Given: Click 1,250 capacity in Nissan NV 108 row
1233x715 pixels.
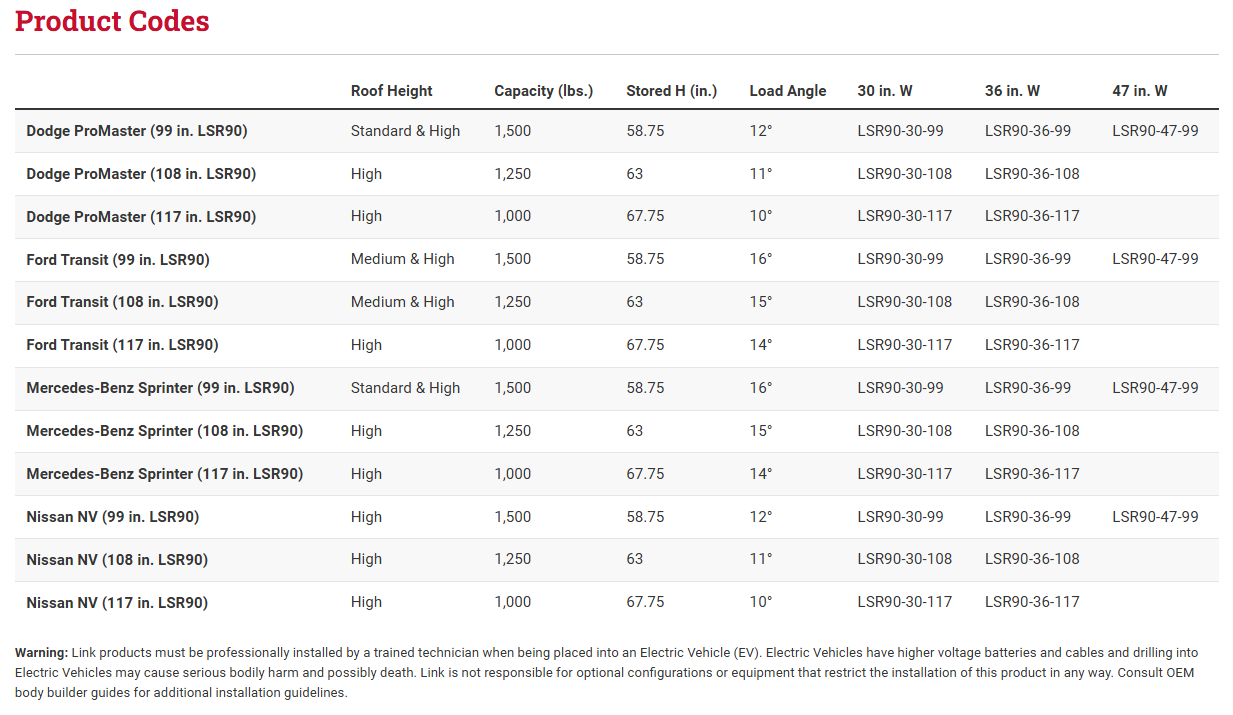Looking at the screenshot, I should coord(513,559).
